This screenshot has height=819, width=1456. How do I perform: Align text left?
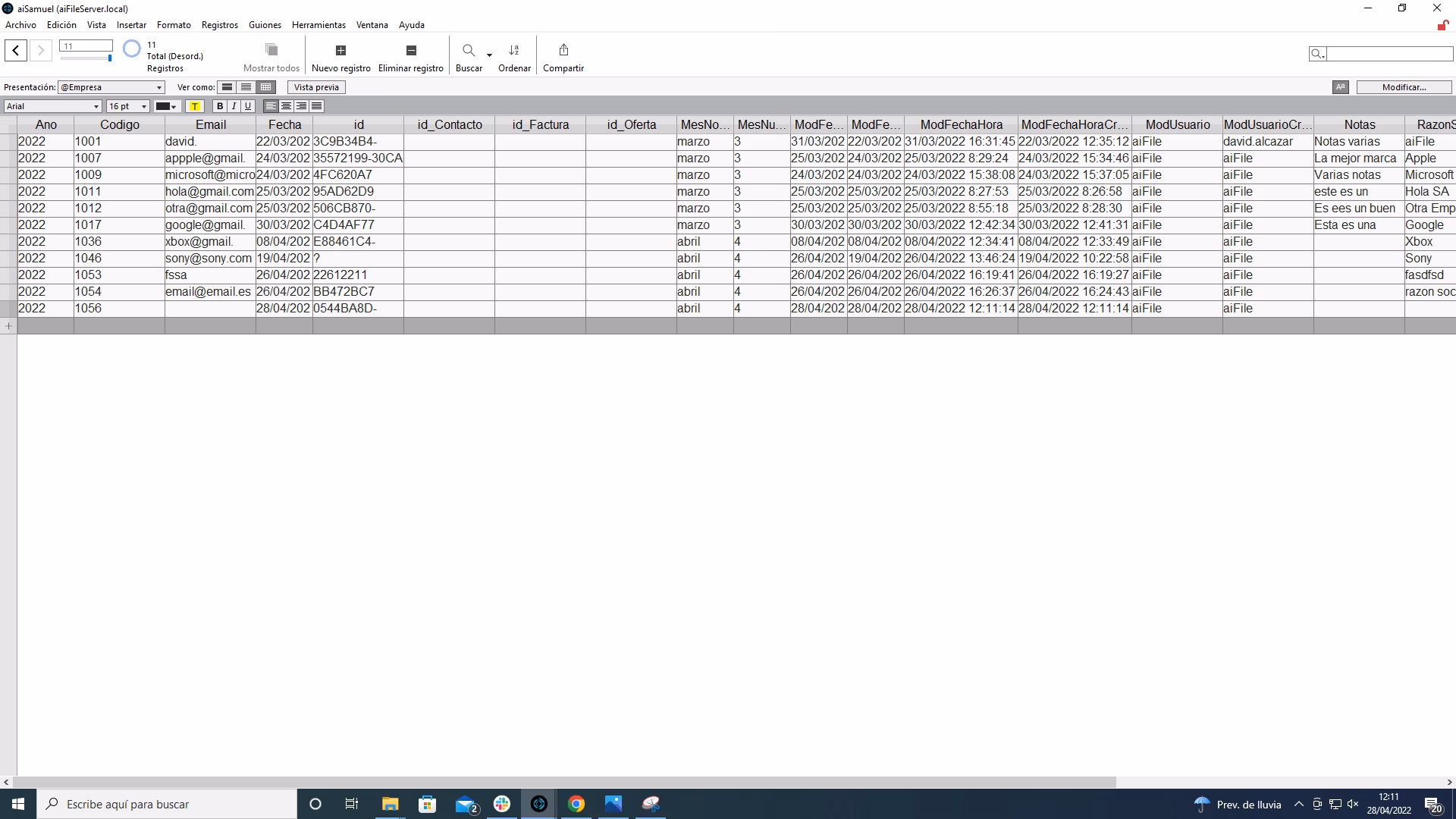coord(271,106)
